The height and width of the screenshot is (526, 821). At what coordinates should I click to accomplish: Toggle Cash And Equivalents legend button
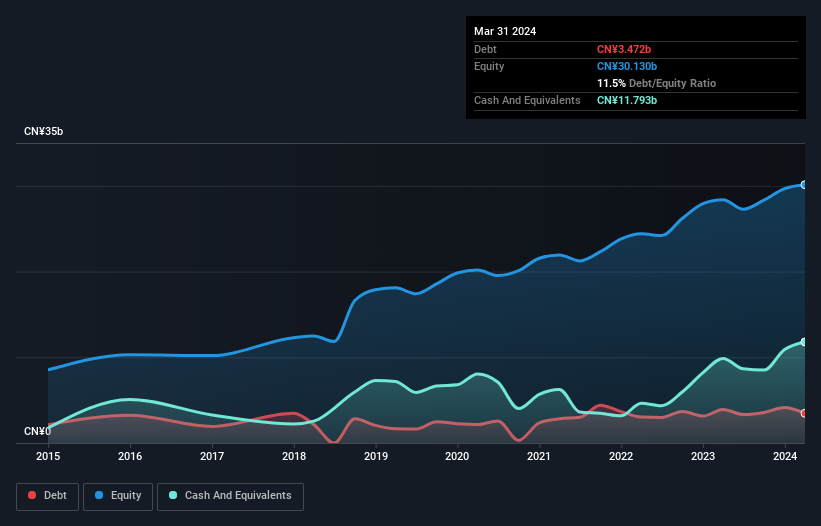pos(230,496)
